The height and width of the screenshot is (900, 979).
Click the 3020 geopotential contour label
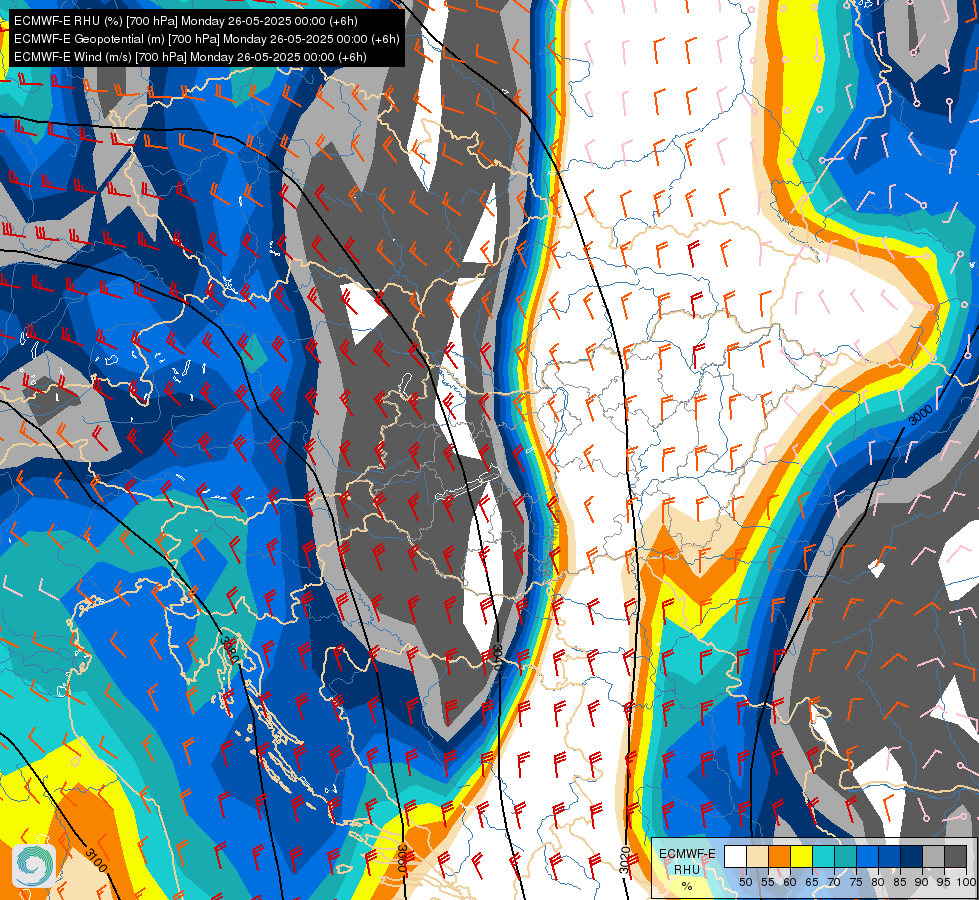625,860
